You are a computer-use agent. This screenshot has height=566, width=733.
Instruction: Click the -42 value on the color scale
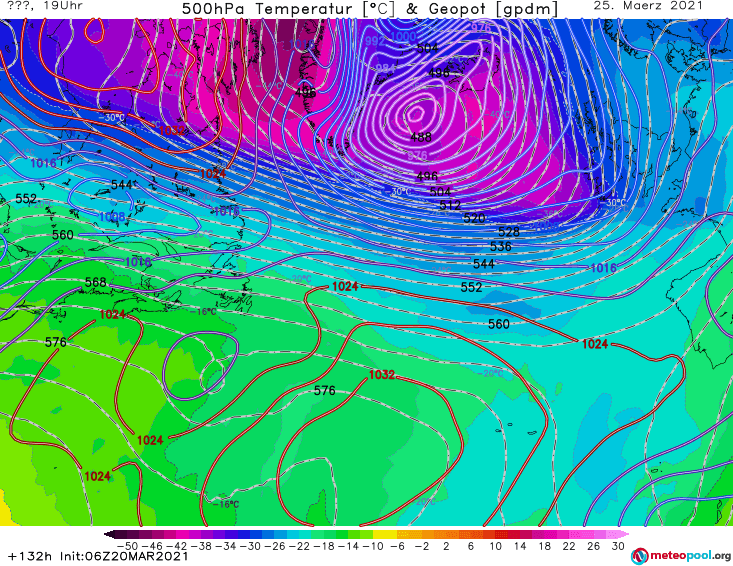pyautogui.click(x=176, y=546)
